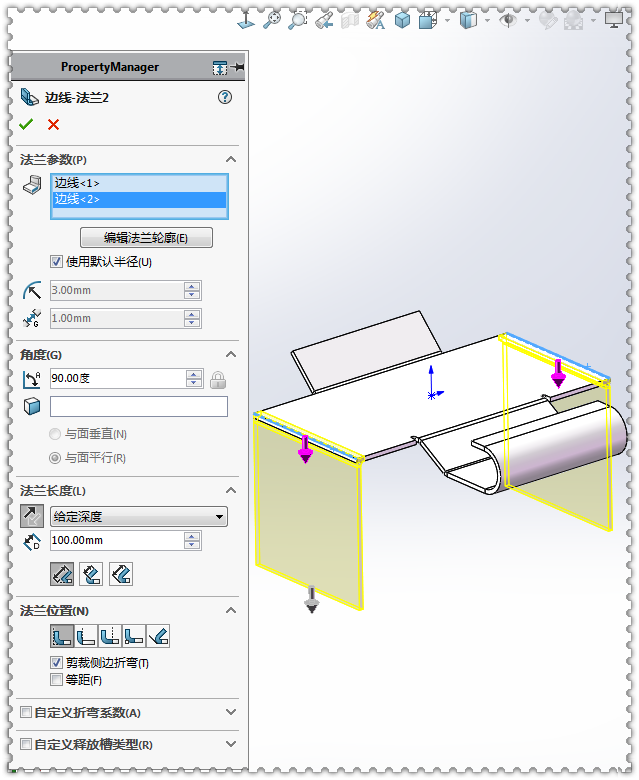Click Zoom to Fit magnifier icon

pyautogui.click(x=272, y=20)
